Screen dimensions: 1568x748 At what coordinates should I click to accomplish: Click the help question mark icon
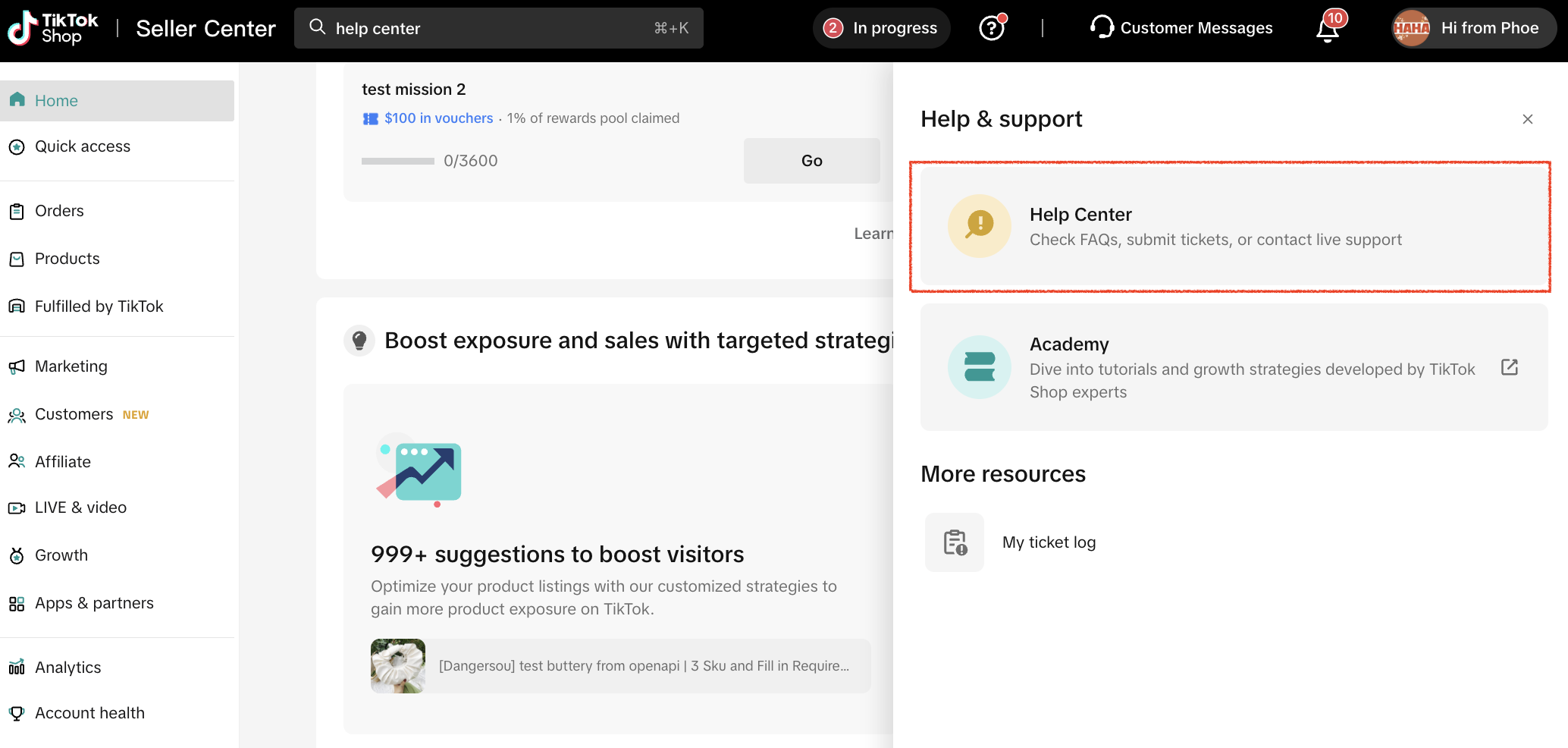point(991,29)
